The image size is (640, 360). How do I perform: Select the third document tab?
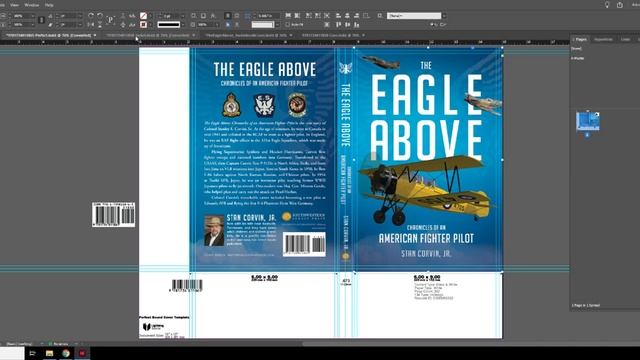tap(246, 36)
